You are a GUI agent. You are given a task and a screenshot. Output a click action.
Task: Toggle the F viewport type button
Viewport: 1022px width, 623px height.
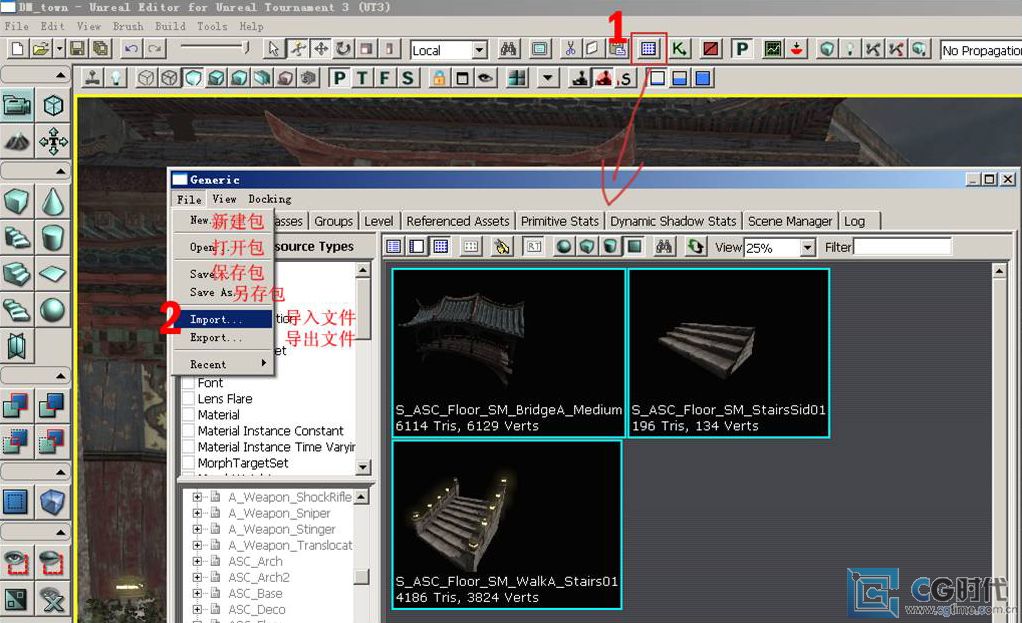click(385, 79)
